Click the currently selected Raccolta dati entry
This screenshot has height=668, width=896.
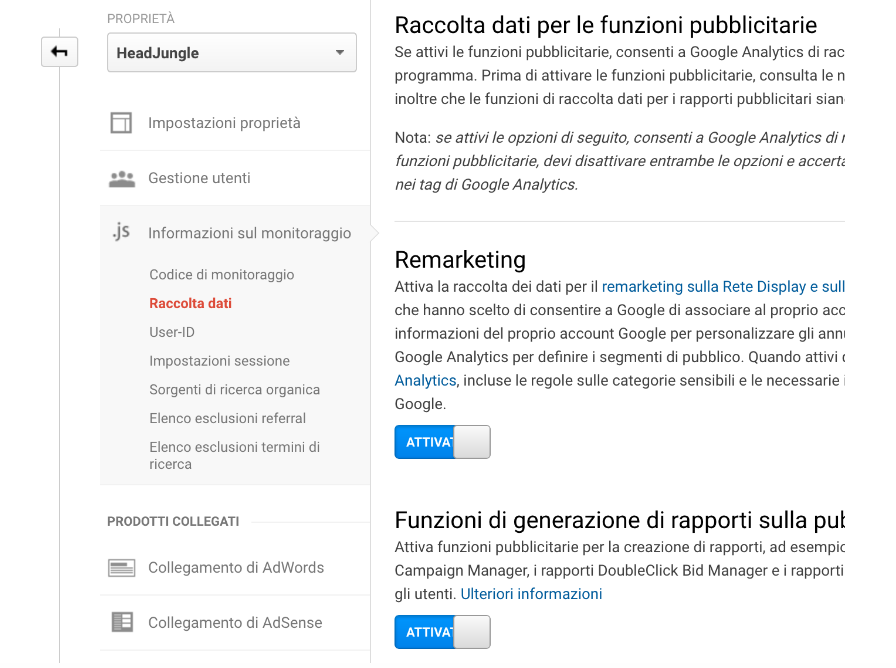point(191,302)
